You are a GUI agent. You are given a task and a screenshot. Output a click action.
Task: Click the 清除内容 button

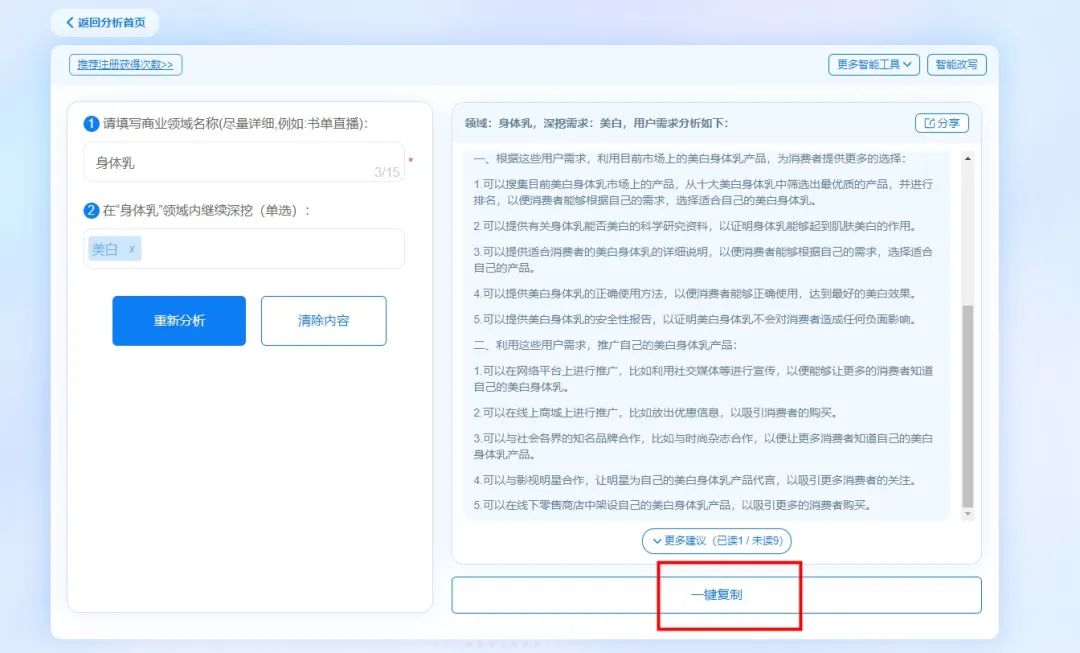click(x=323, y=321)
